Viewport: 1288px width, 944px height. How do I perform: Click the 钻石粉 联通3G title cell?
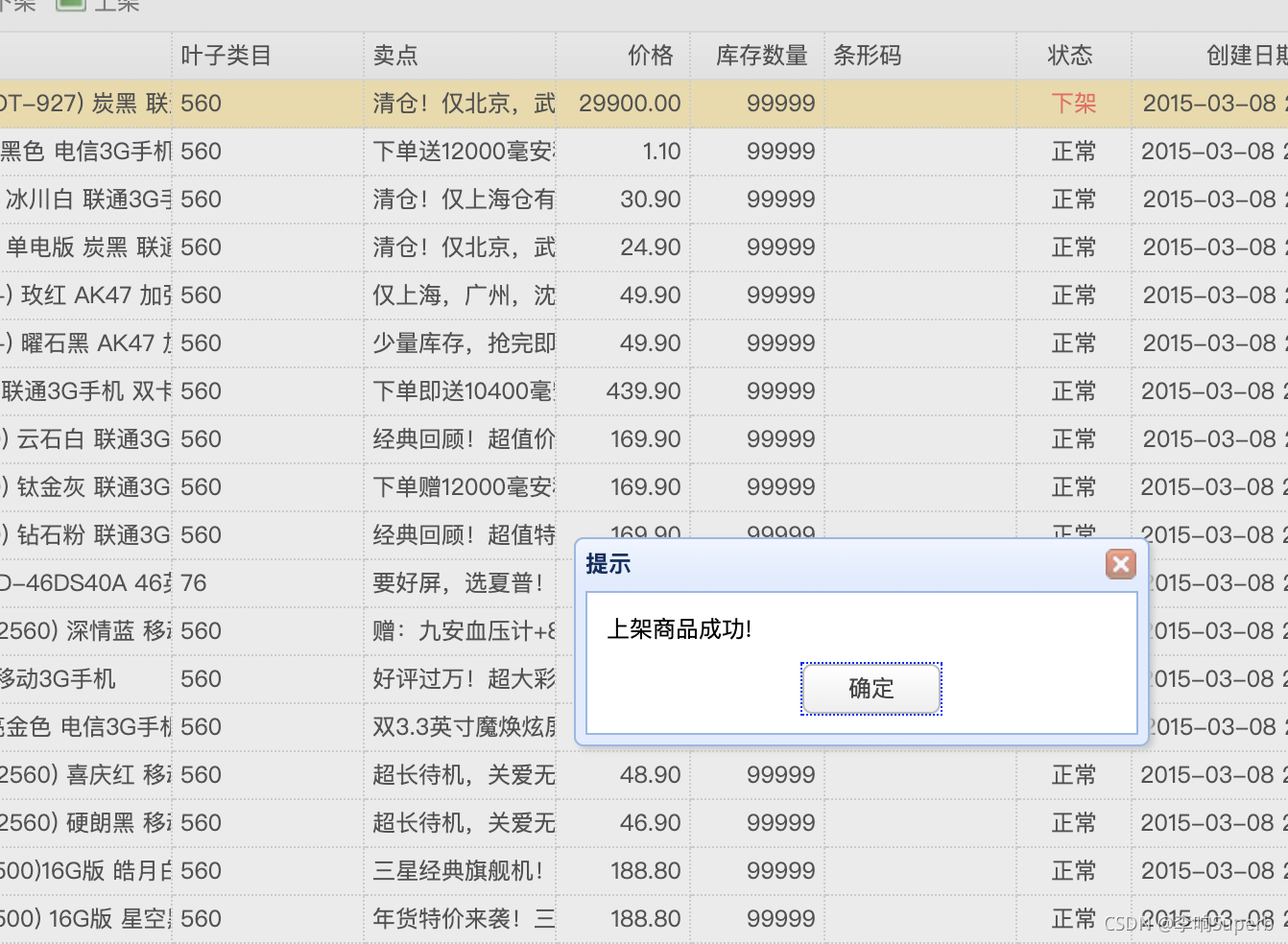tap(85, 535)
